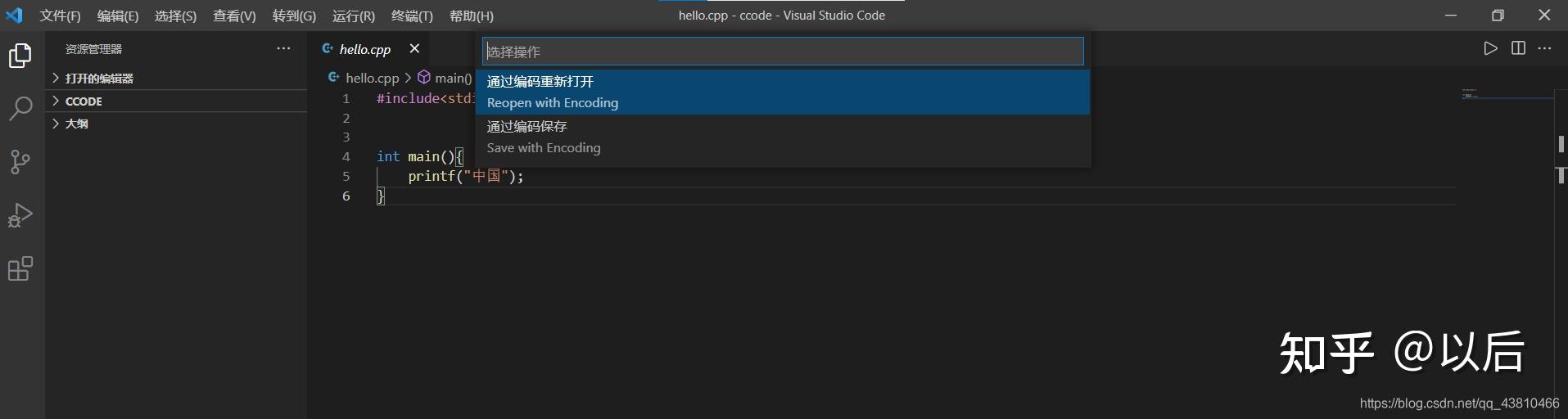The width and height of the screenshot is (1568, 419).
Task: Expand the 大纲 outline section
Action: pyautogui.click(x=77, y=124)
